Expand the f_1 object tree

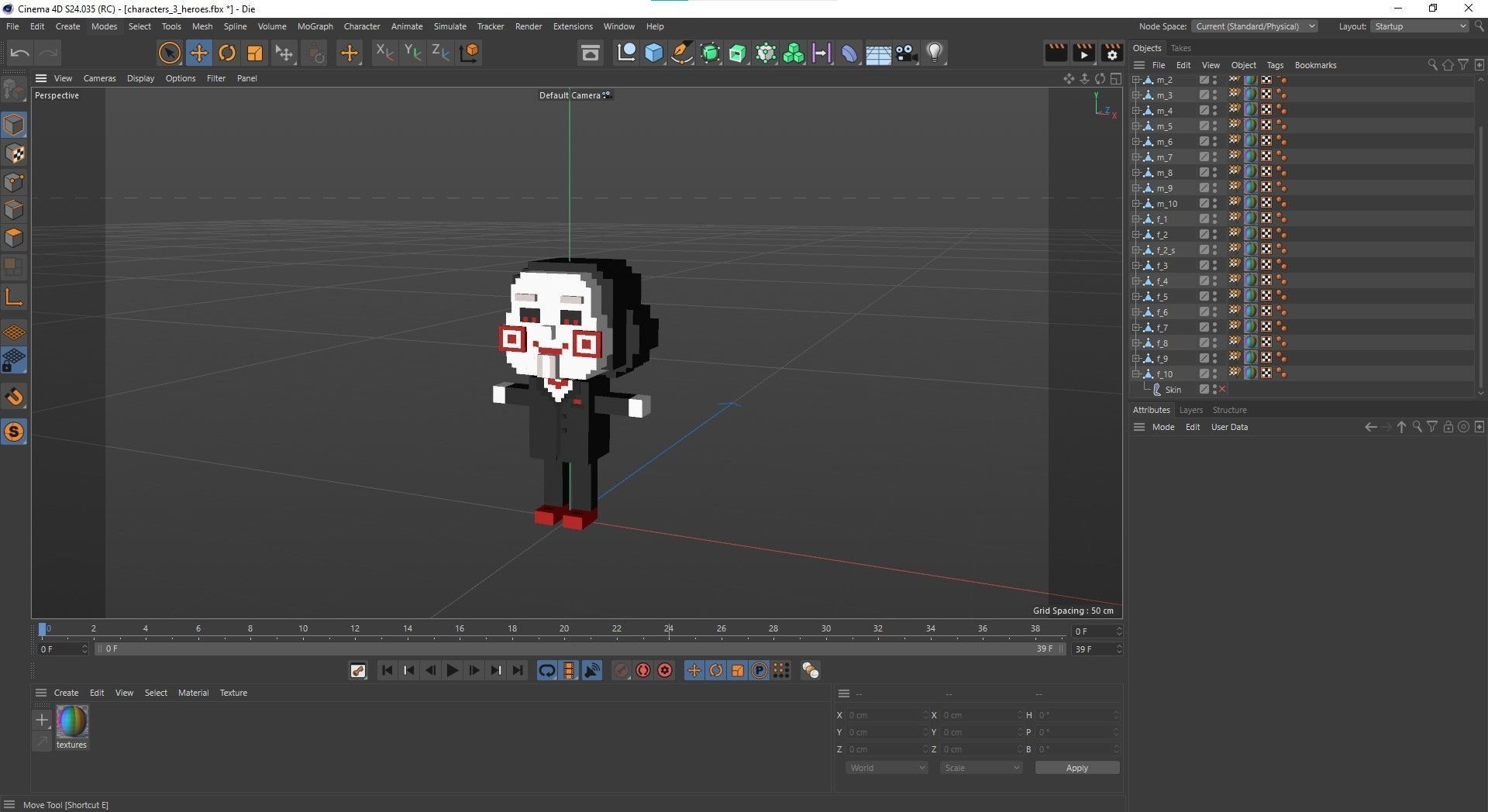click(x=1136, y=219)
